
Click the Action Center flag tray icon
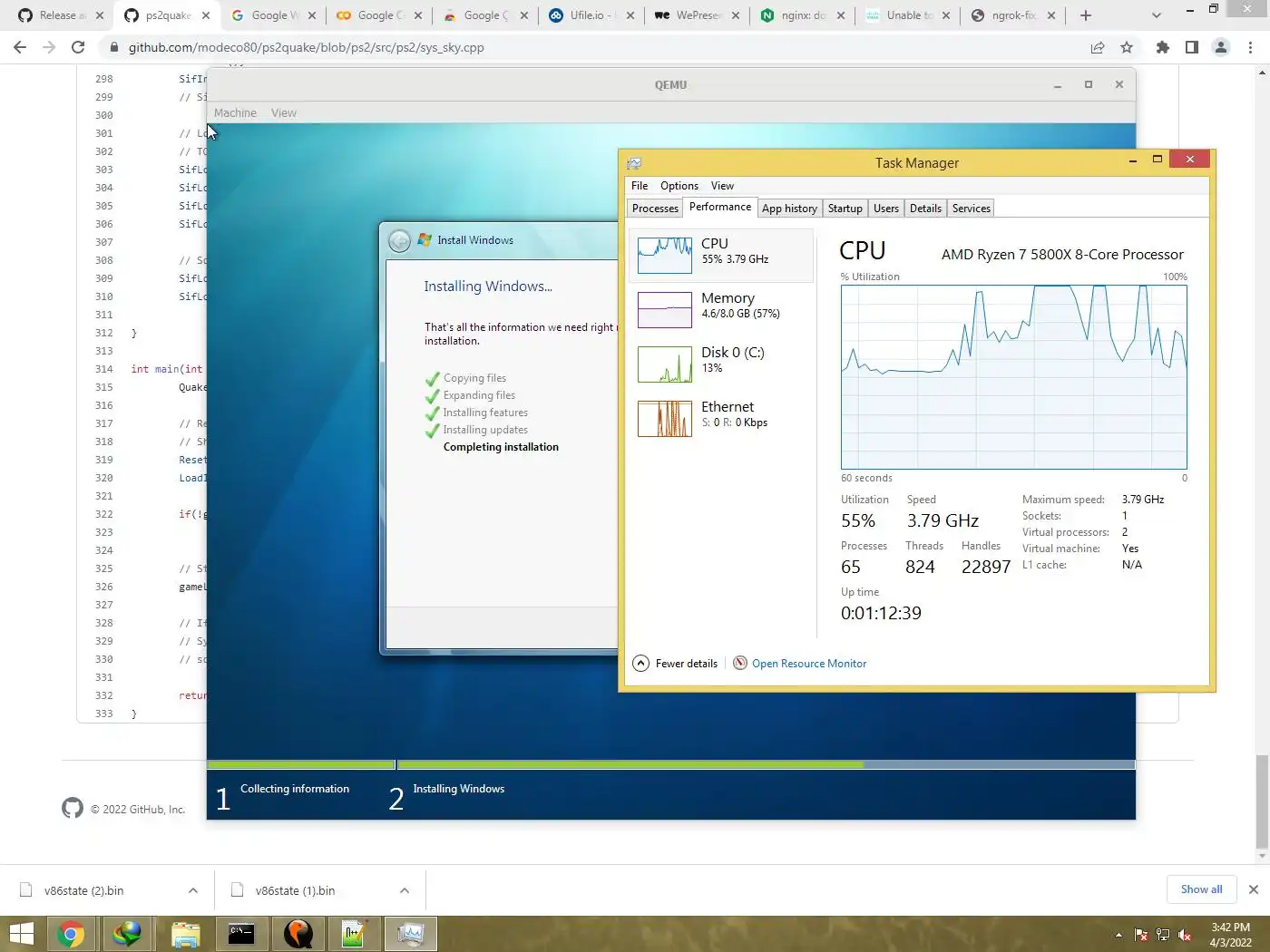(1141, 935)
